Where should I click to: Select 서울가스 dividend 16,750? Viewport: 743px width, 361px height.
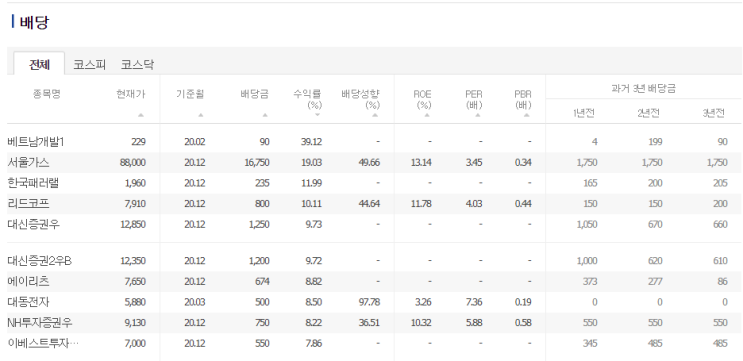pos(257,162)
